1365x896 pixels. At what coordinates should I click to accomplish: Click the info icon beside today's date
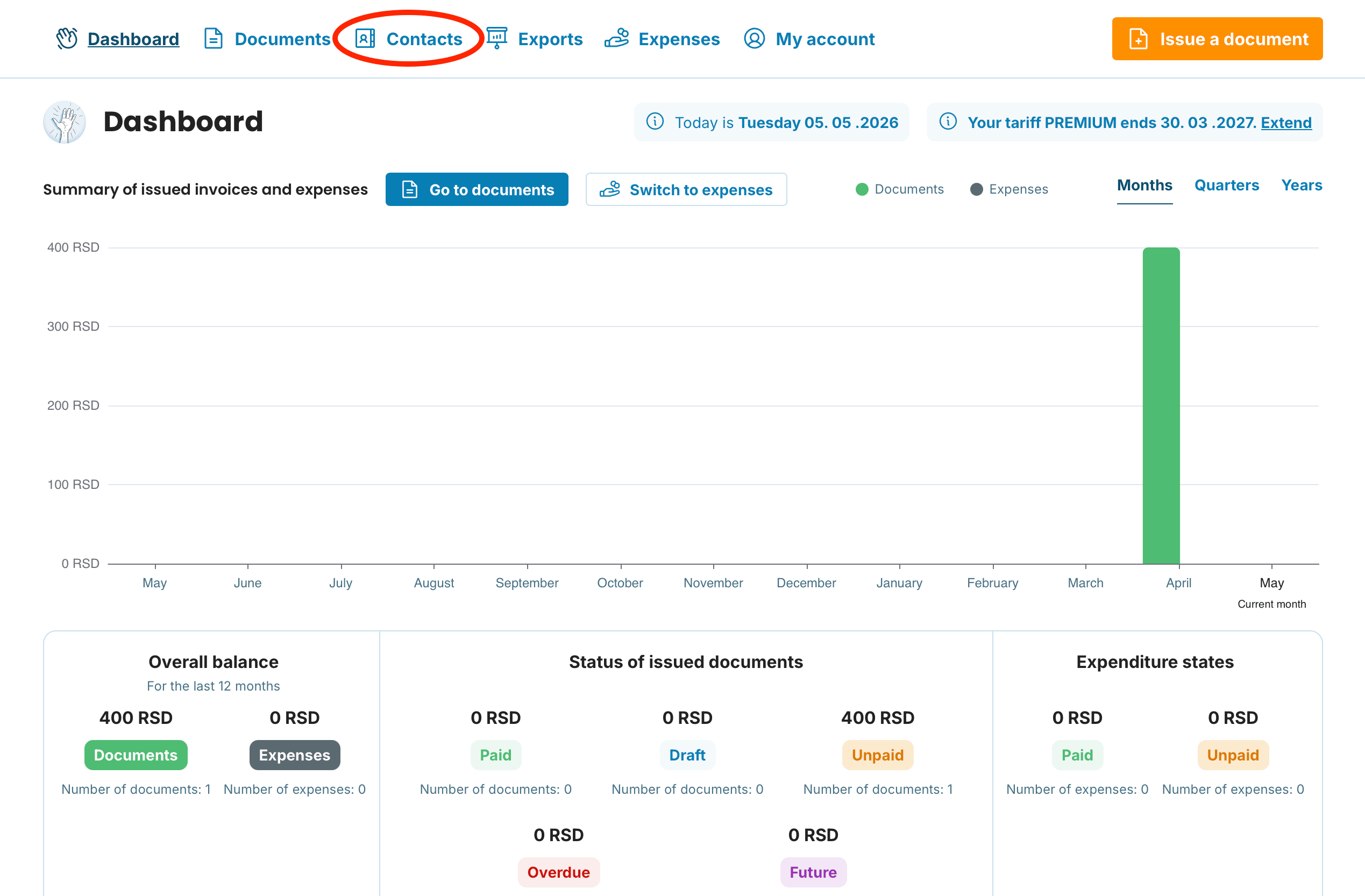pyautogui.click(x=655, y=122)
